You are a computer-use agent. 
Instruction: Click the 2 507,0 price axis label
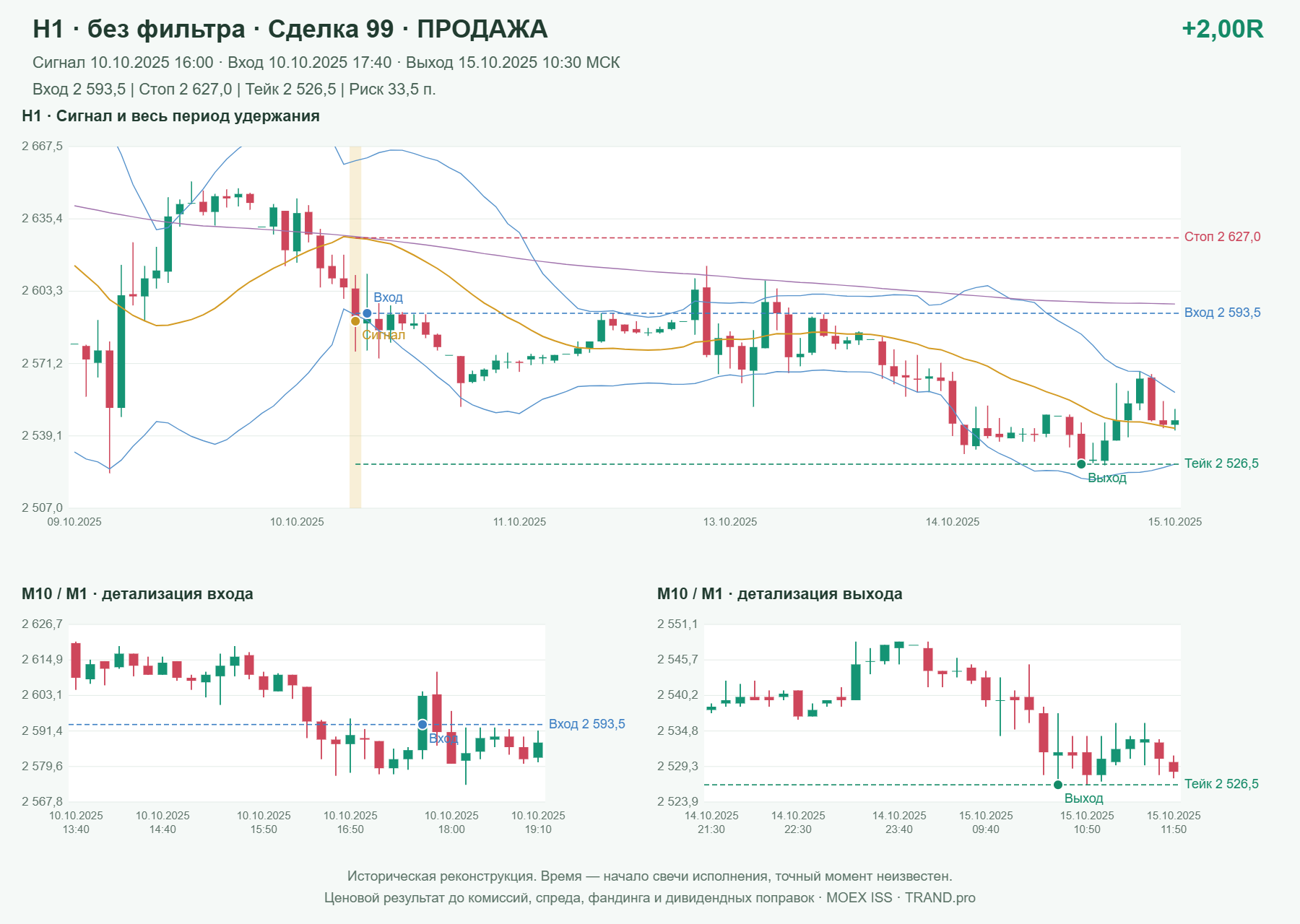[42, 508]
